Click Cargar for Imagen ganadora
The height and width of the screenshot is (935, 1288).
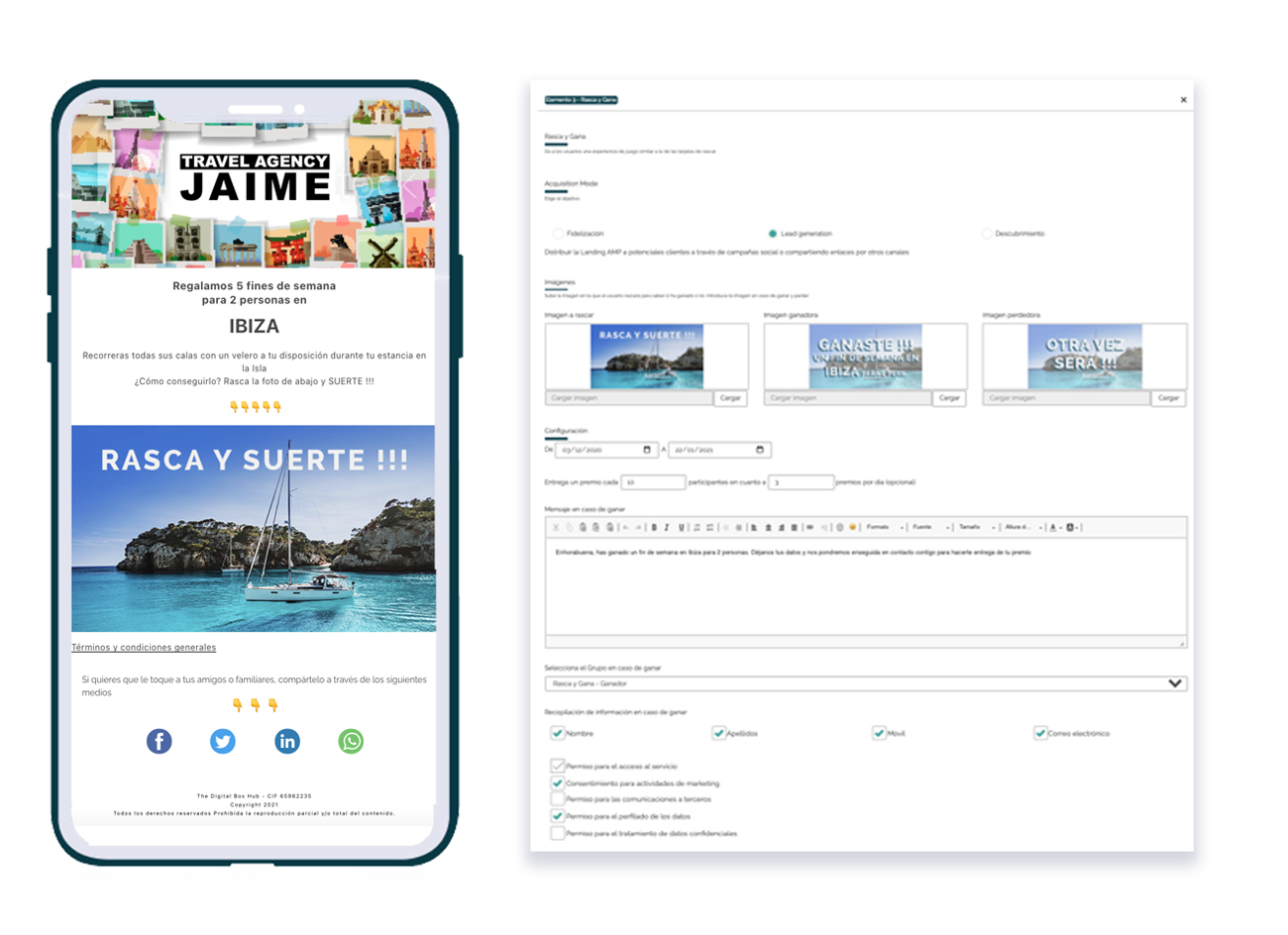click(x=949, y=398)
